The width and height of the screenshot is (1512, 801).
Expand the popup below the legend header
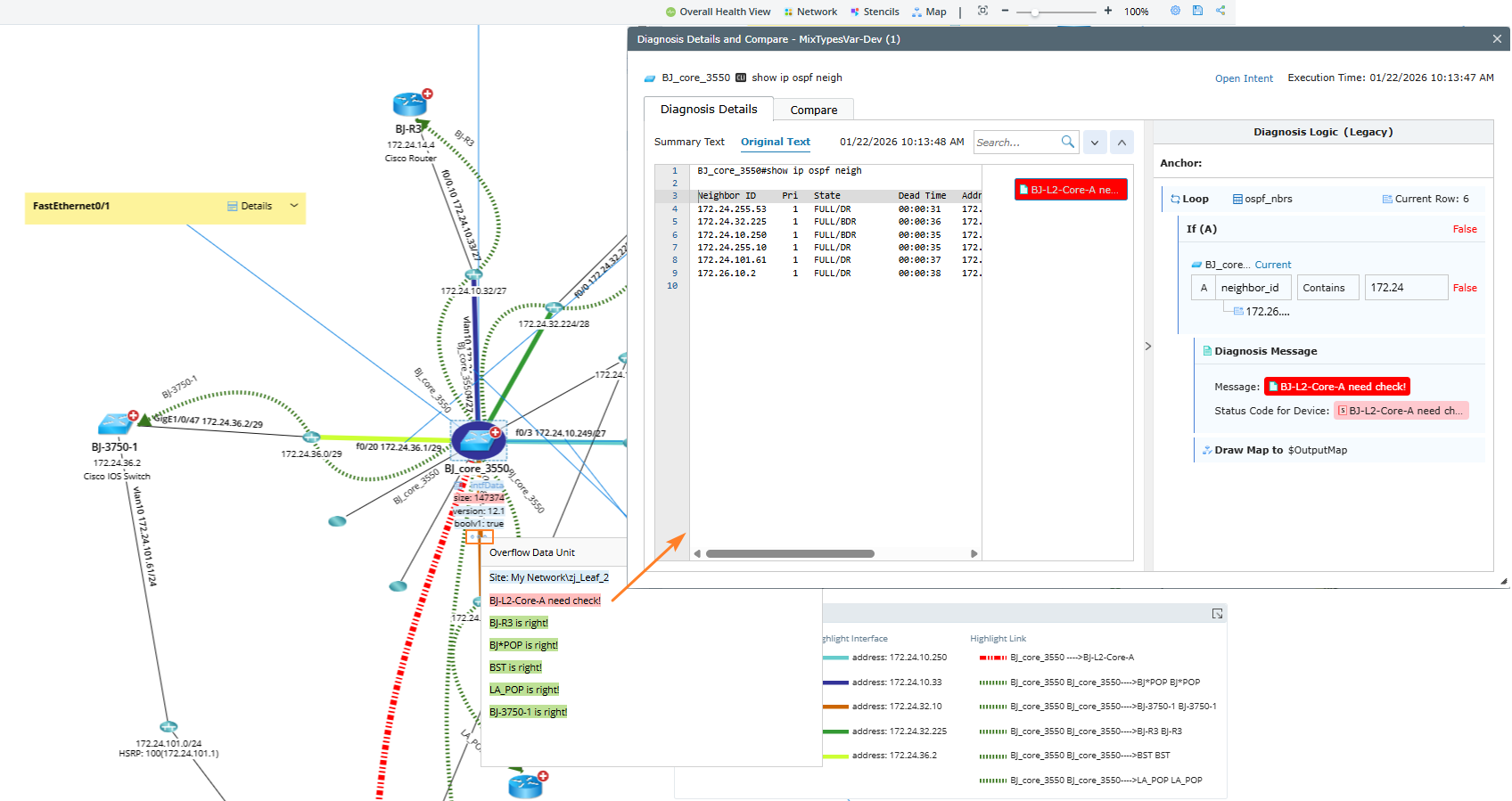click(x=1217, y=614)
